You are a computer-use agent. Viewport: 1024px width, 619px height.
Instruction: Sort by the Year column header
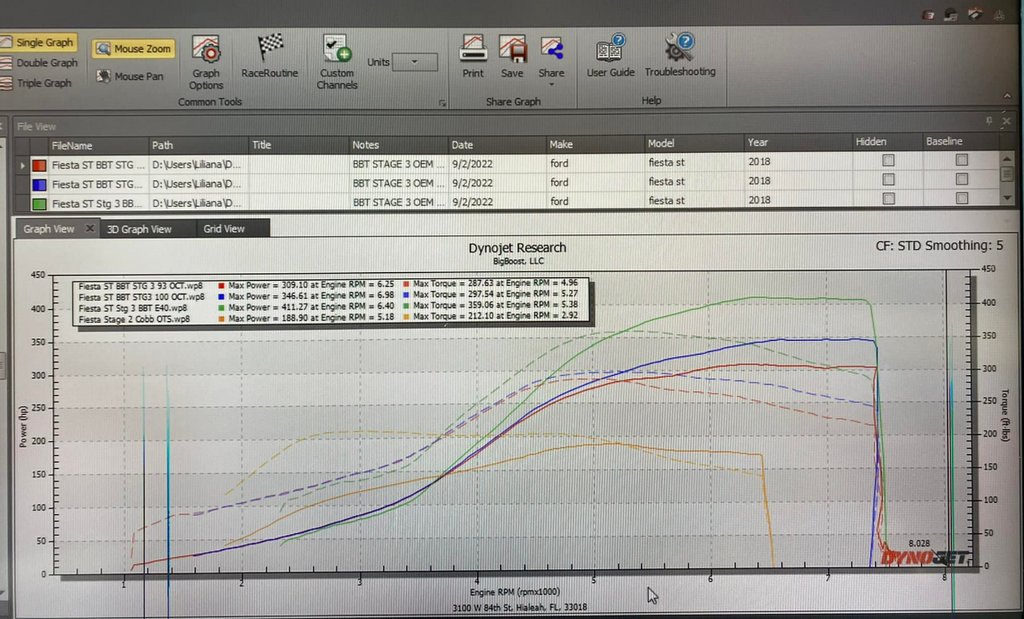[x=798, y=142]
